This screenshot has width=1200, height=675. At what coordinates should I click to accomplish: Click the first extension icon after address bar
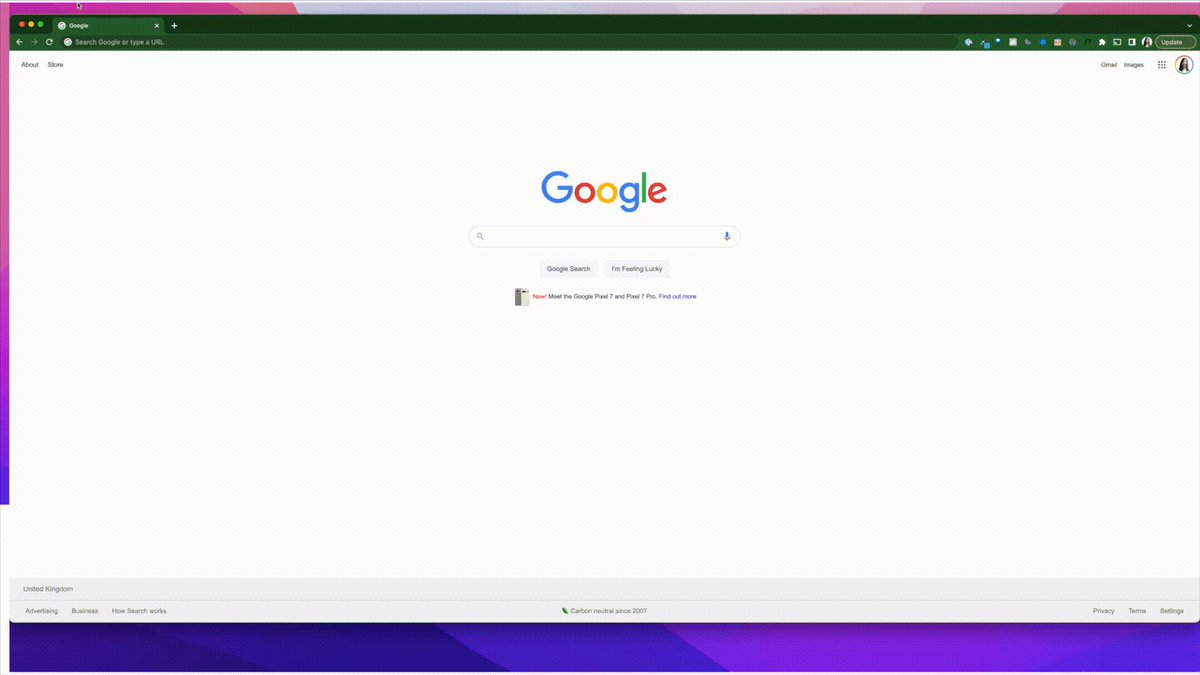click(969, 42)
